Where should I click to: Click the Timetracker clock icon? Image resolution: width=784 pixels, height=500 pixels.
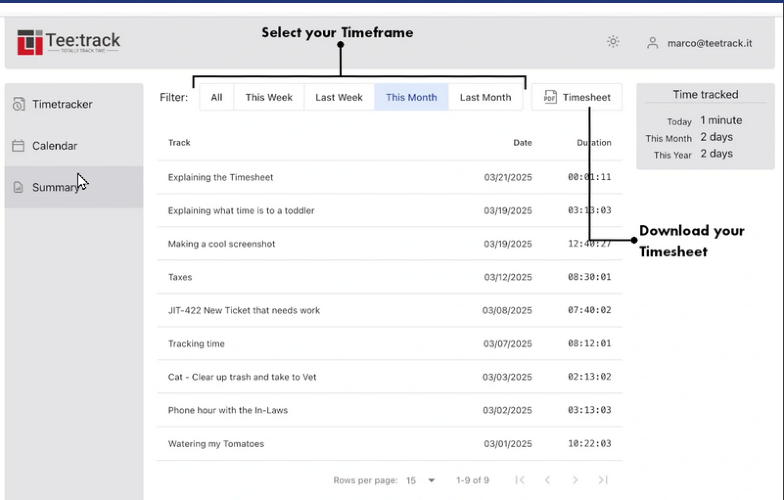coord(18,104)
